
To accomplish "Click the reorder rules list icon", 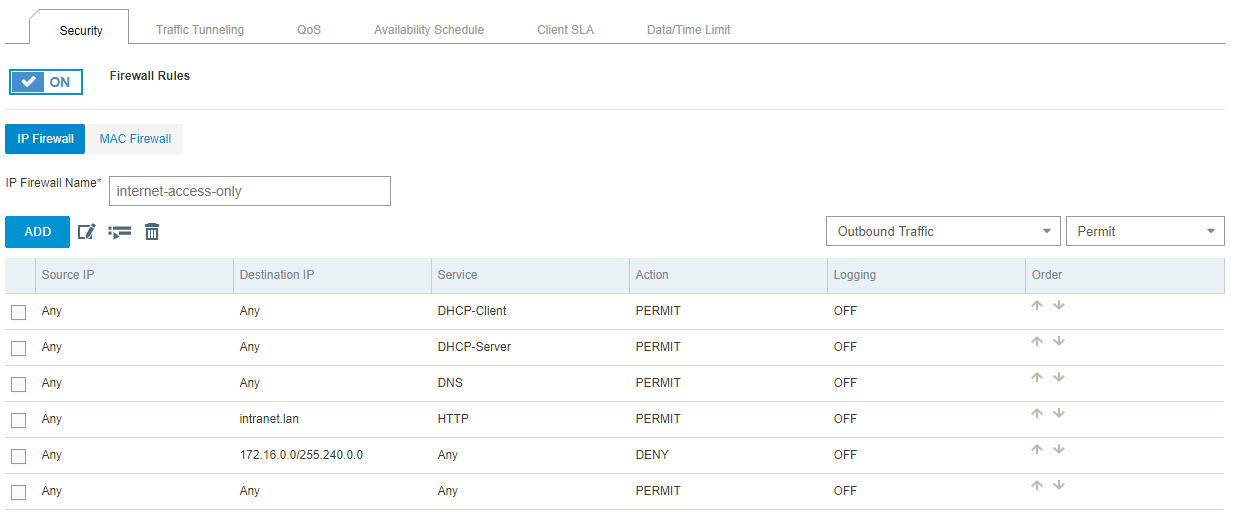I will coord(120,232).
